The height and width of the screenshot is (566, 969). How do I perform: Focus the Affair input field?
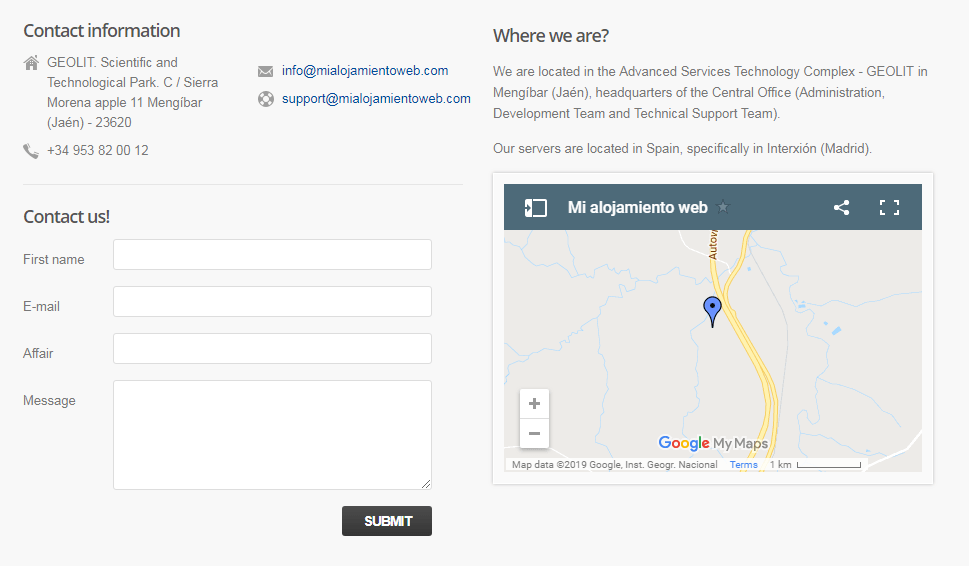pyautogui.click(x=273, y=348)
